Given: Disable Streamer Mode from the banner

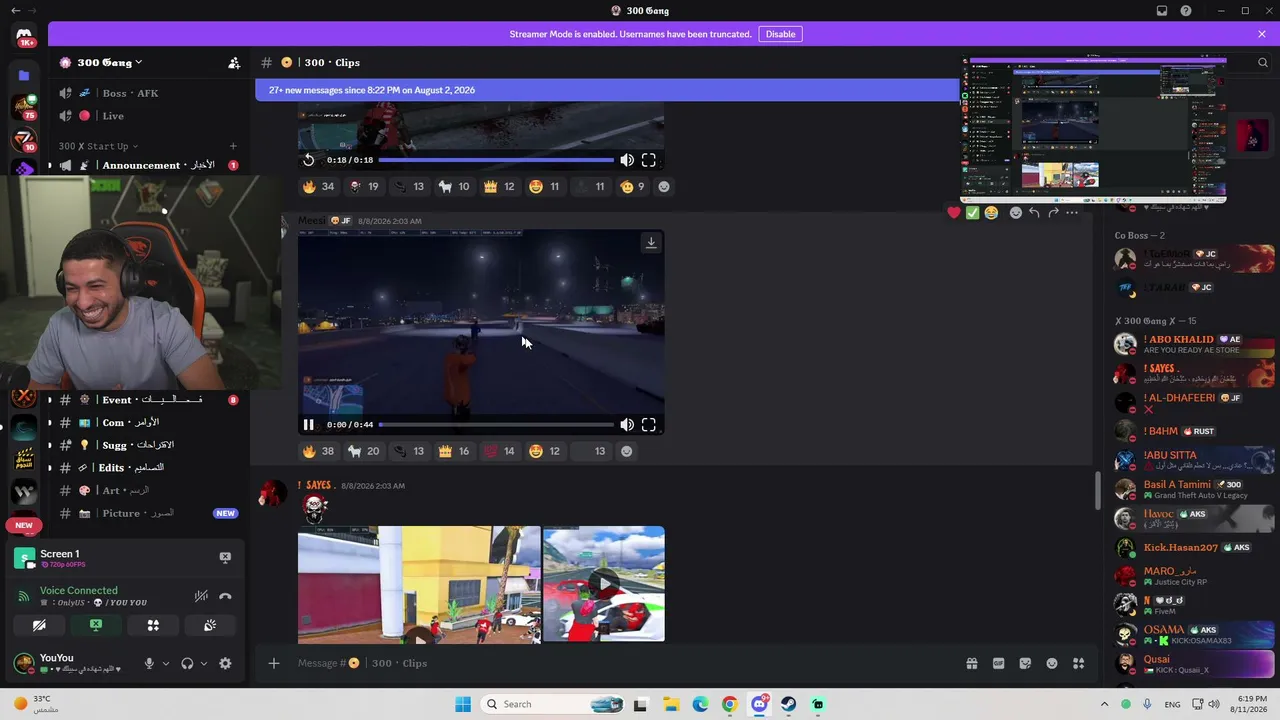Looking at the screenshot, I should 780,34.
